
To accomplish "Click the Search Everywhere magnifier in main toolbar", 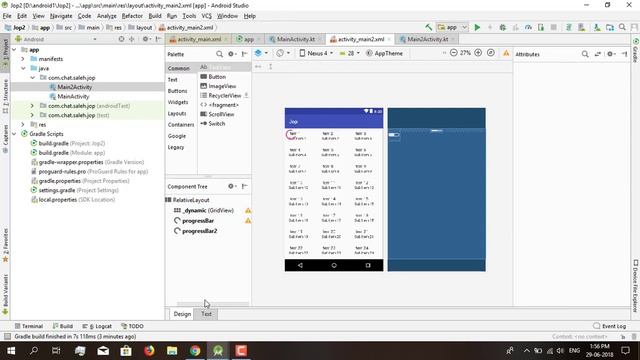I will [x=622, y=27].
